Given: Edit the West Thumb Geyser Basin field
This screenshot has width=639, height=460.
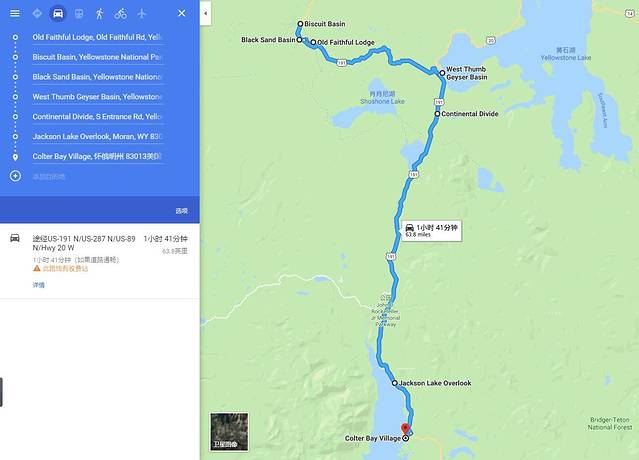Looking at the screenshot, I should (x=98, y=97).
